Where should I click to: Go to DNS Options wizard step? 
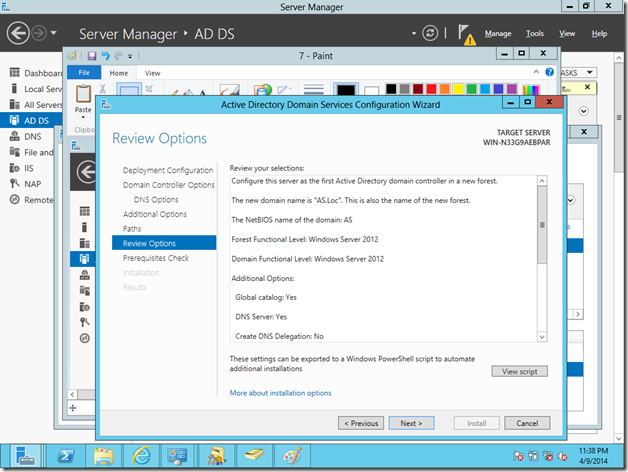(x=156, y=200)
